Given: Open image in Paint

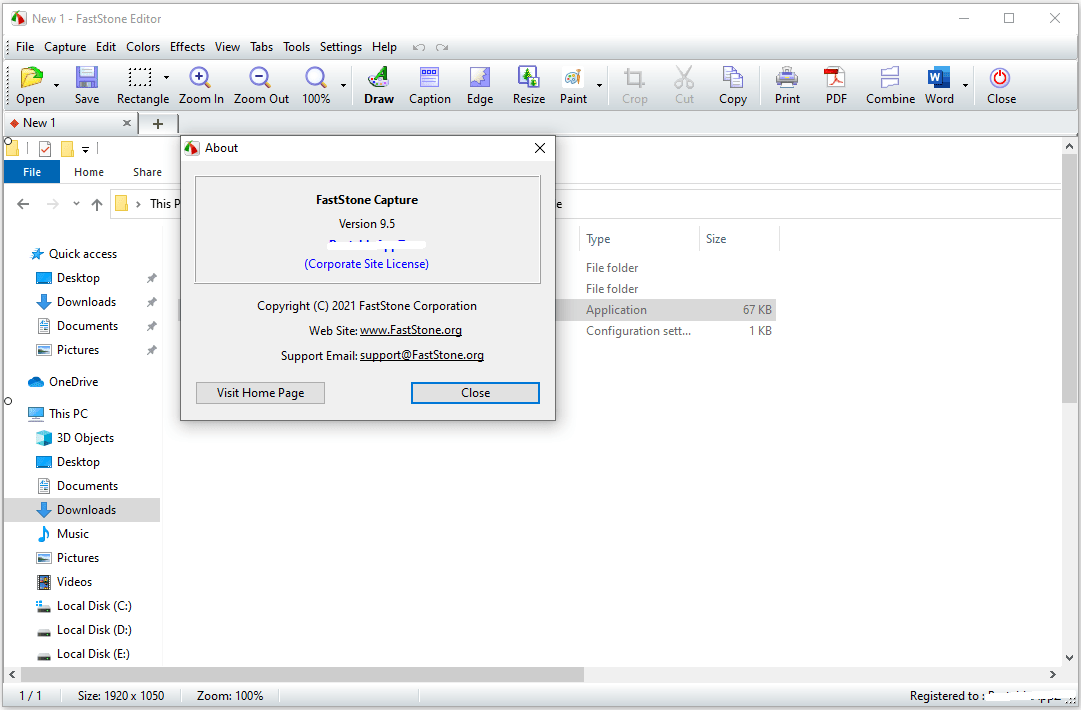Looking at the screenshot, I should 573,85.
